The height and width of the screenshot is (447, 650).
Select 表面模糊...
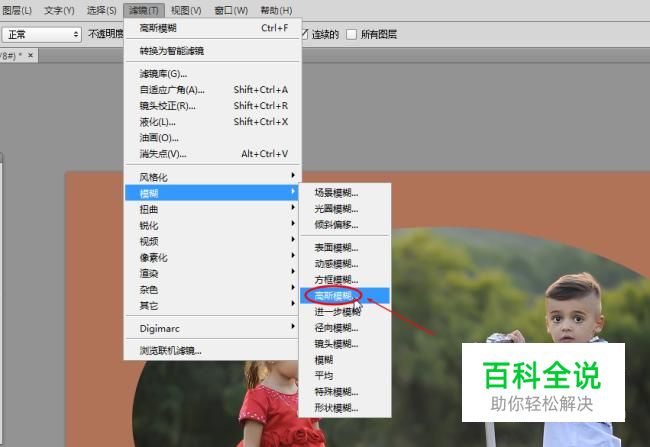pyautogui.click(x=344, y=248)
